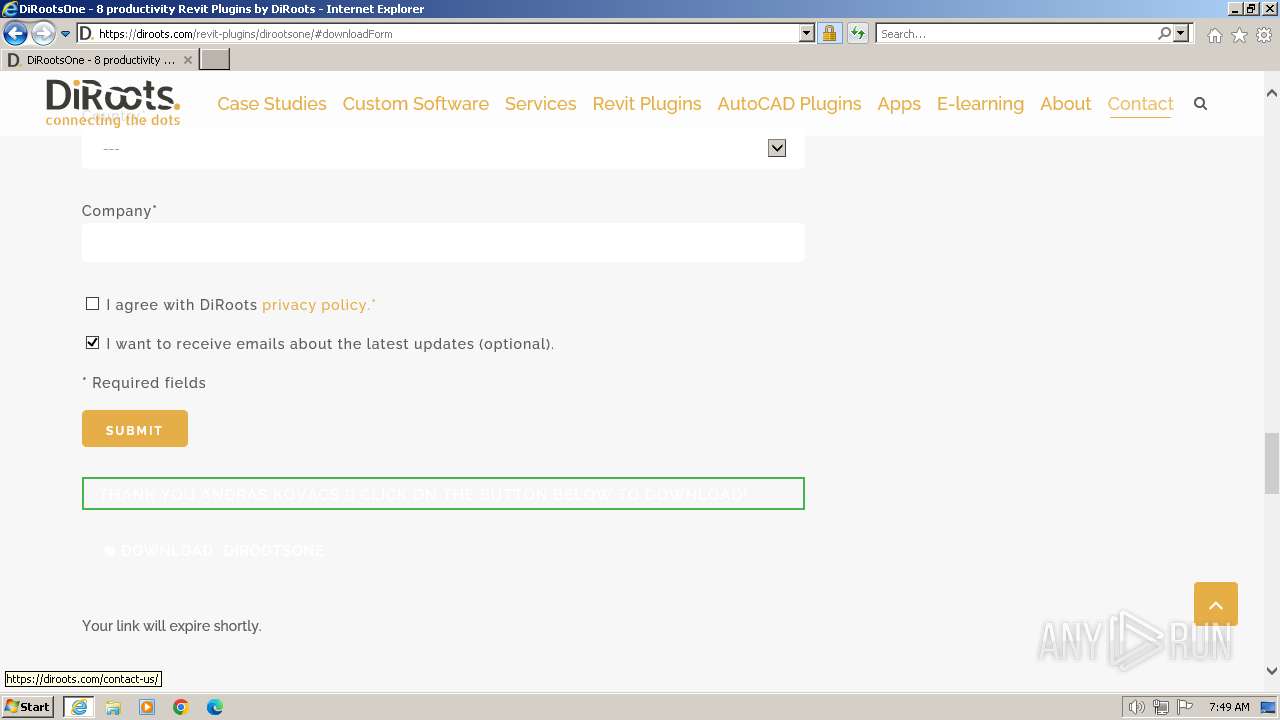Screen dimensions: 1280x720
Task: Switch to Internet Explorer in the taskbar
Action: pos(78,707)
